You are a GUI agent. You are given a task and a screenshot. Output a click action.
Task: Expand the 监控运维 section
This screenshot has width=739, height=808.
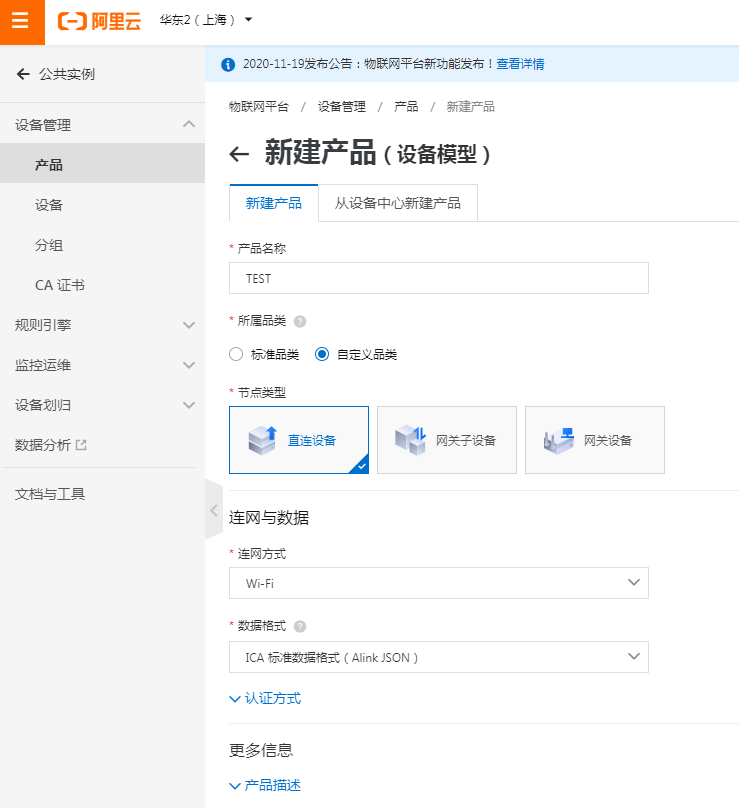102,365
